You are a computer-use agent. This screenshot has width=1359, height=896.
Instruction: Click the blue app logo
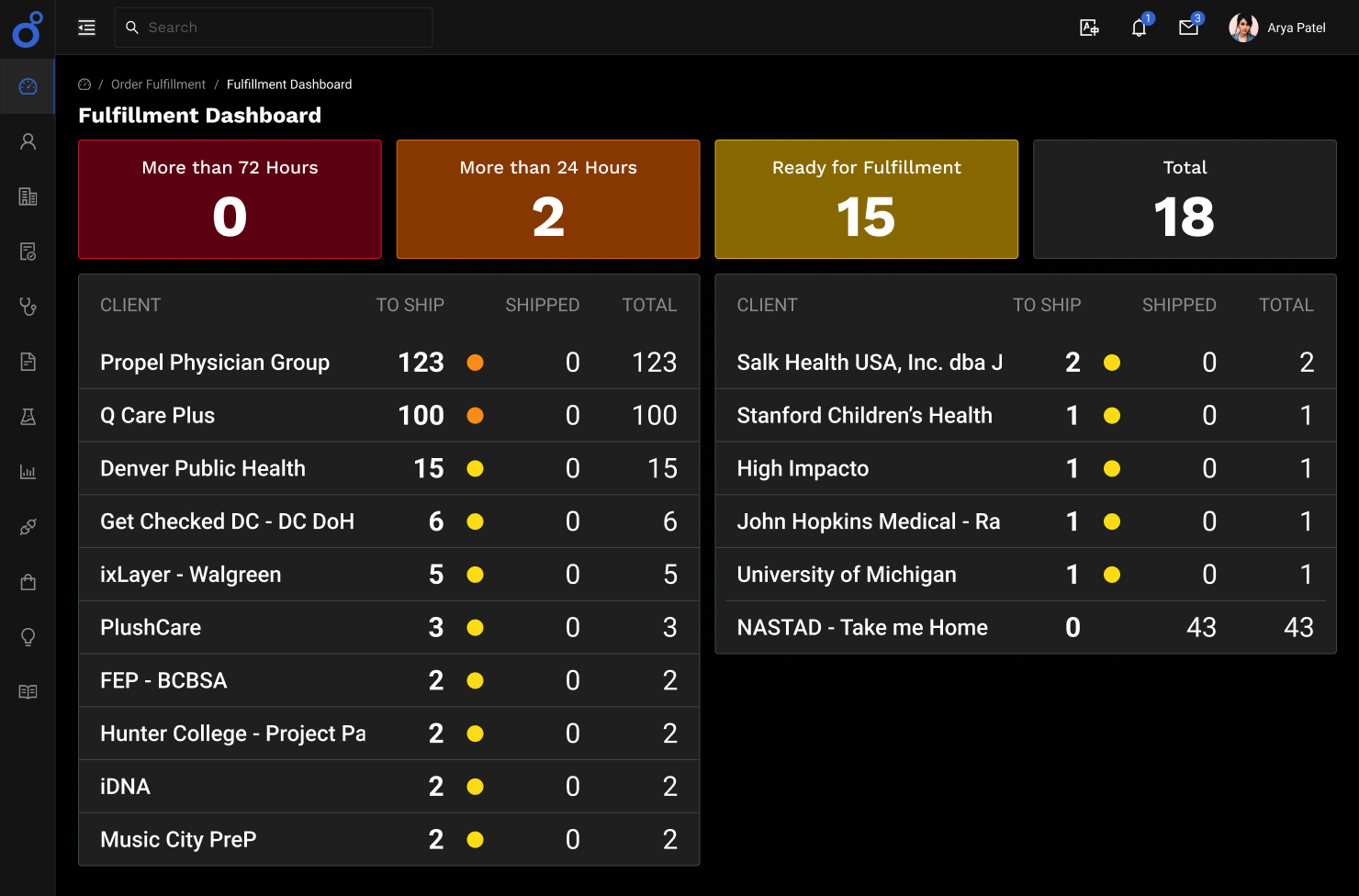point(28,28)
